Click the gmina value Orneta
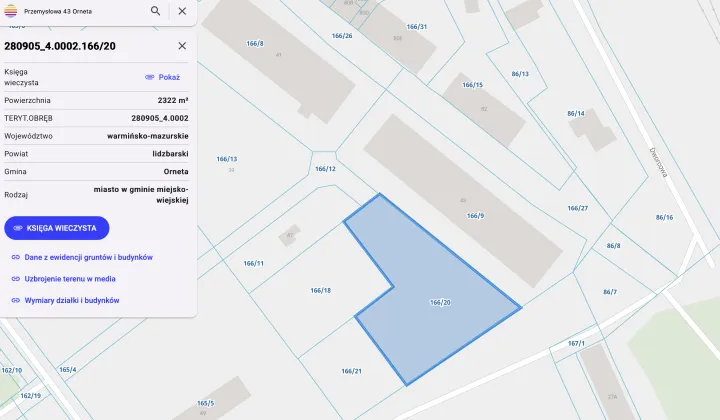 coord(176,172)
